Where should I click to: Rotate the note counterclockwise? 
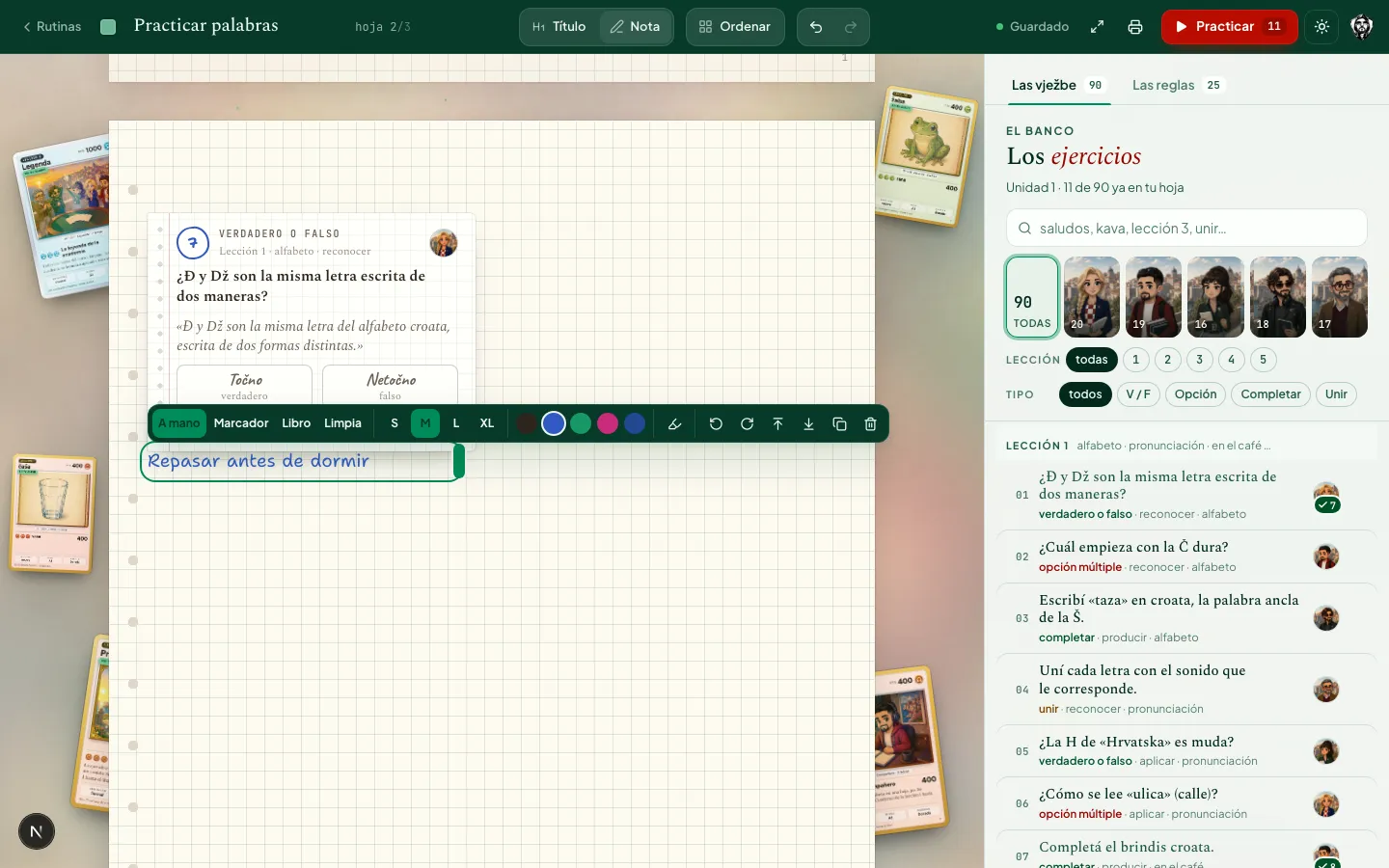[716, 424]
